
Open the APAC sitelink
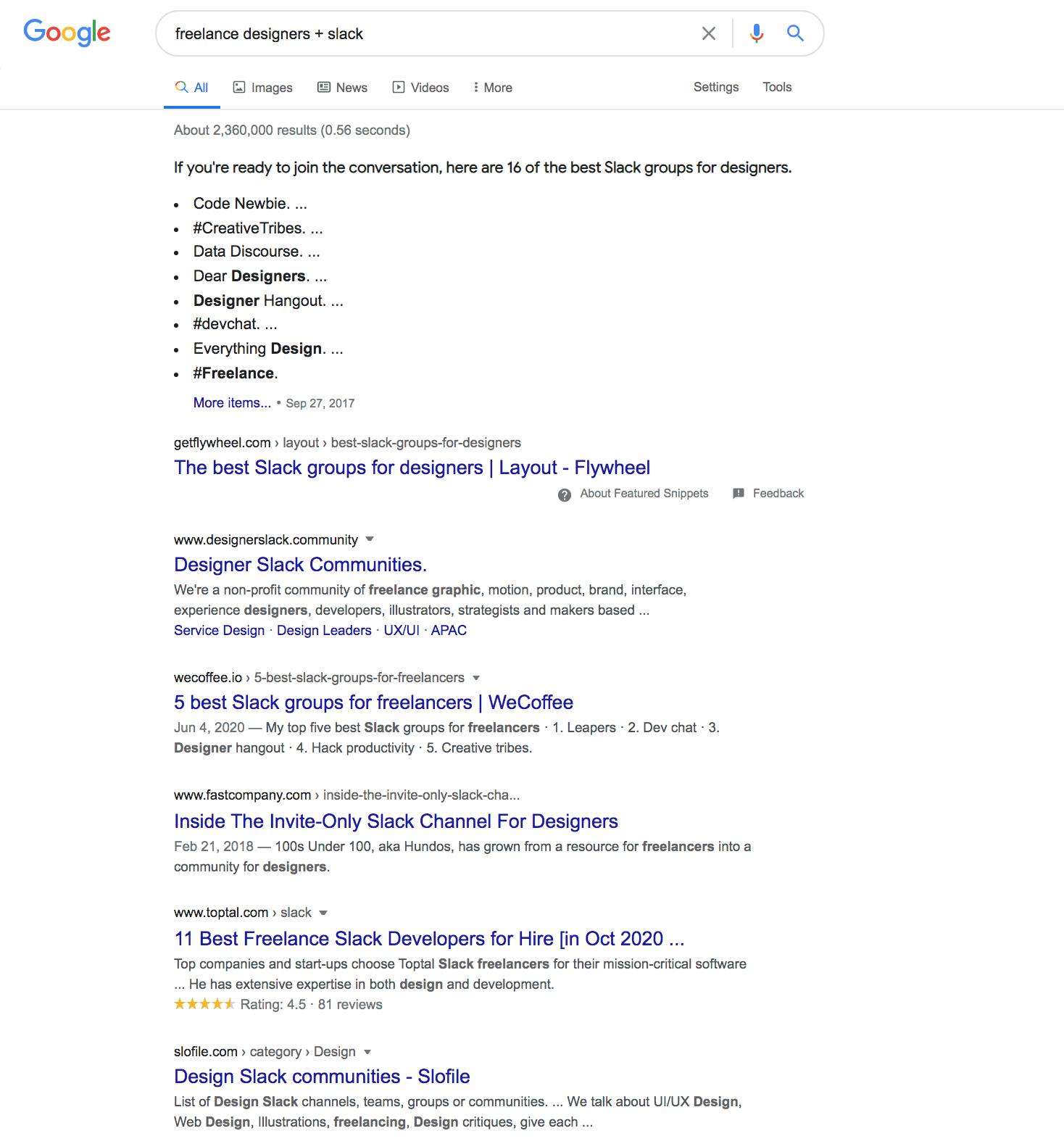(x=449, y=631)
